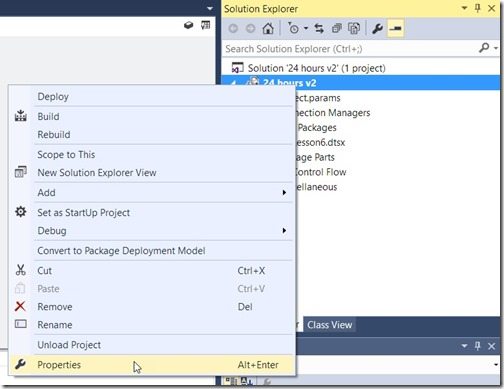Pin the Solution Explorer panel

click(478, 8)
